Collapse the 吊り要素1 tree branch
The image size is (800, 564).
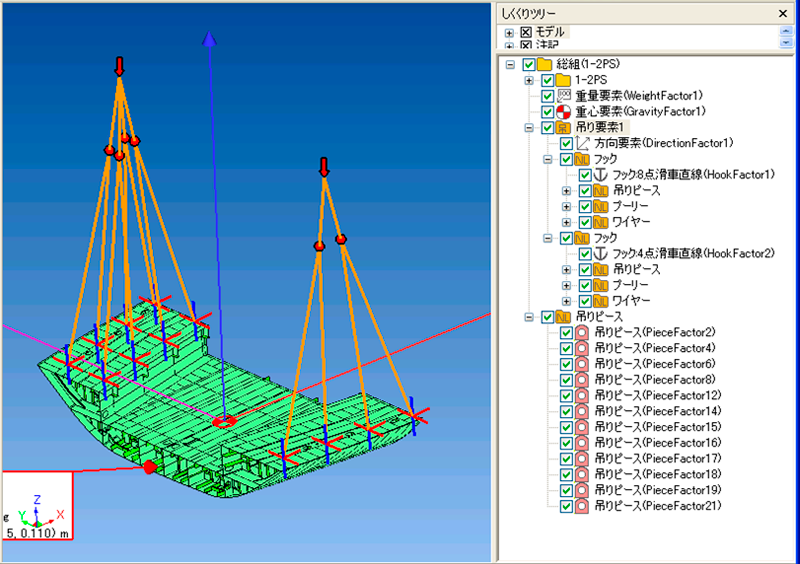pos(529,128)
